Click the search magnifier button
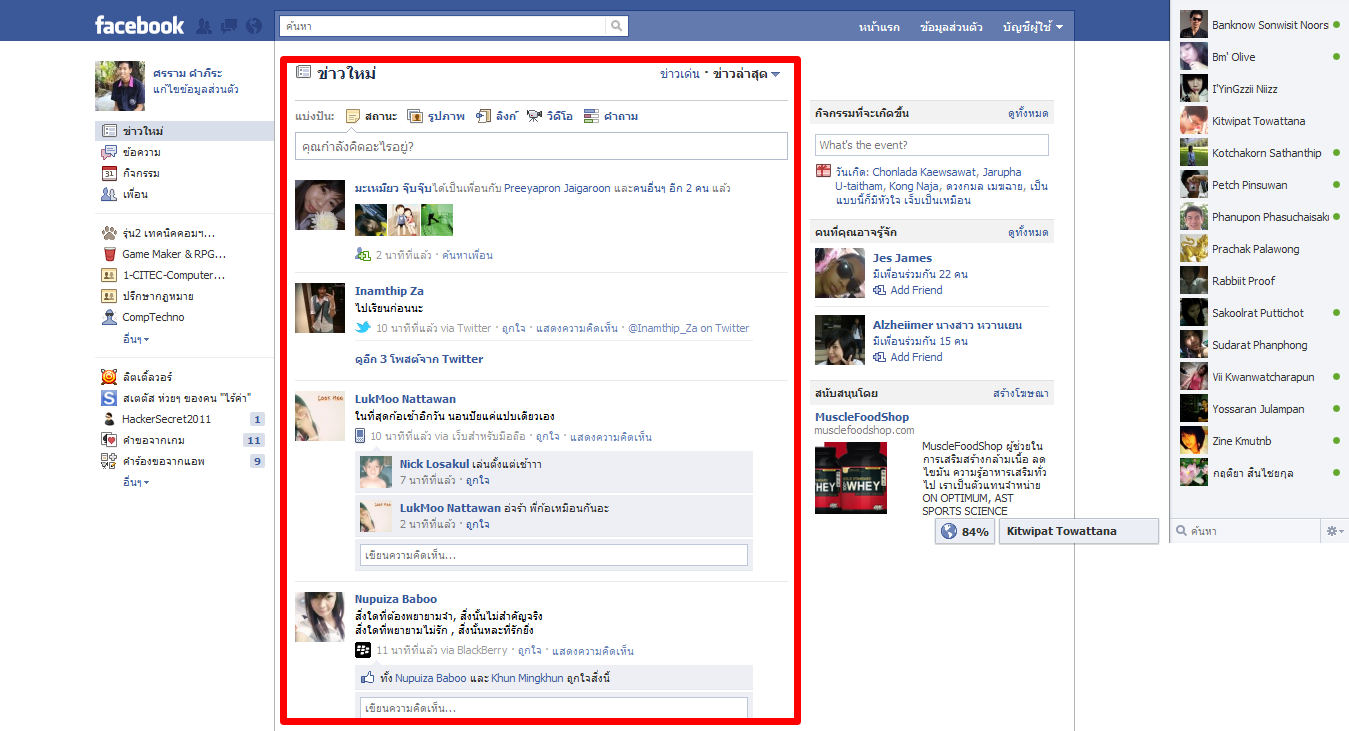1349x731 pixels. coord(617,26)
